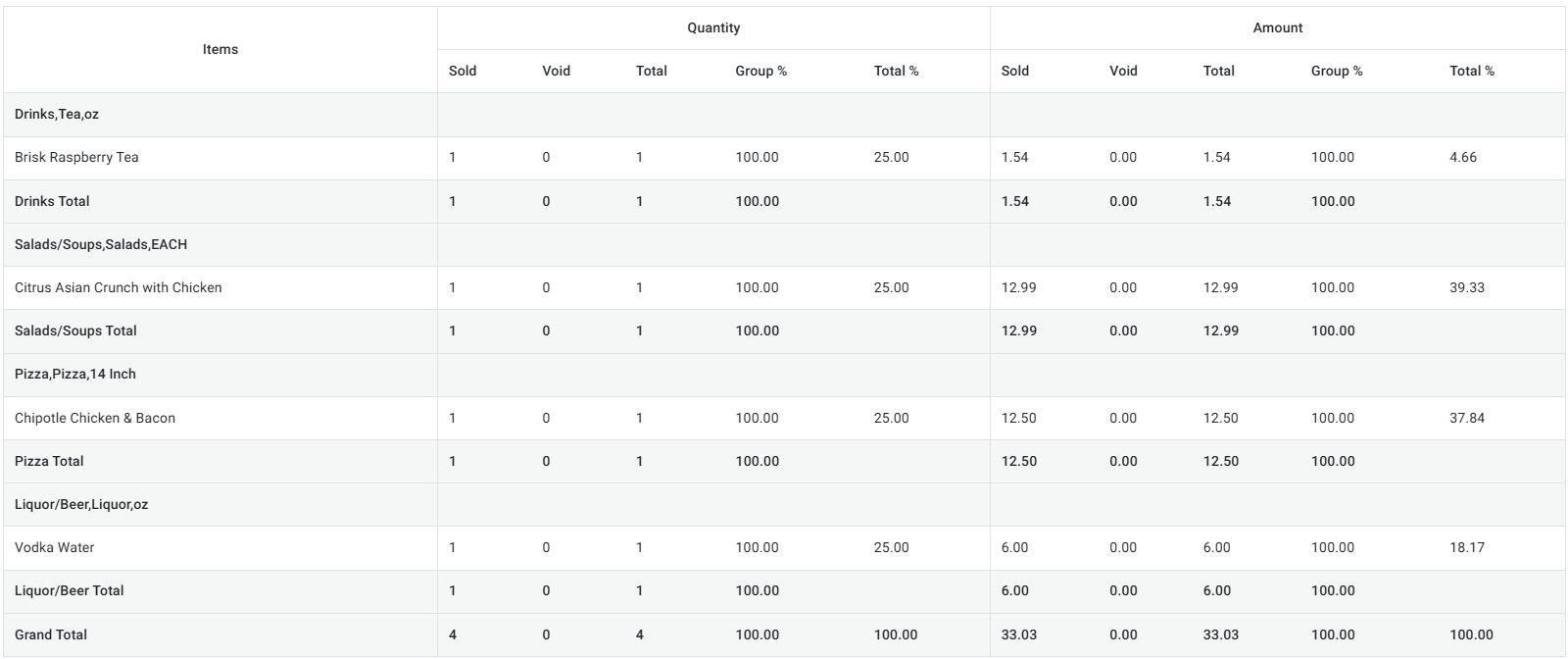
Task: Click the Group % header under Quantity
Action: 760,71
